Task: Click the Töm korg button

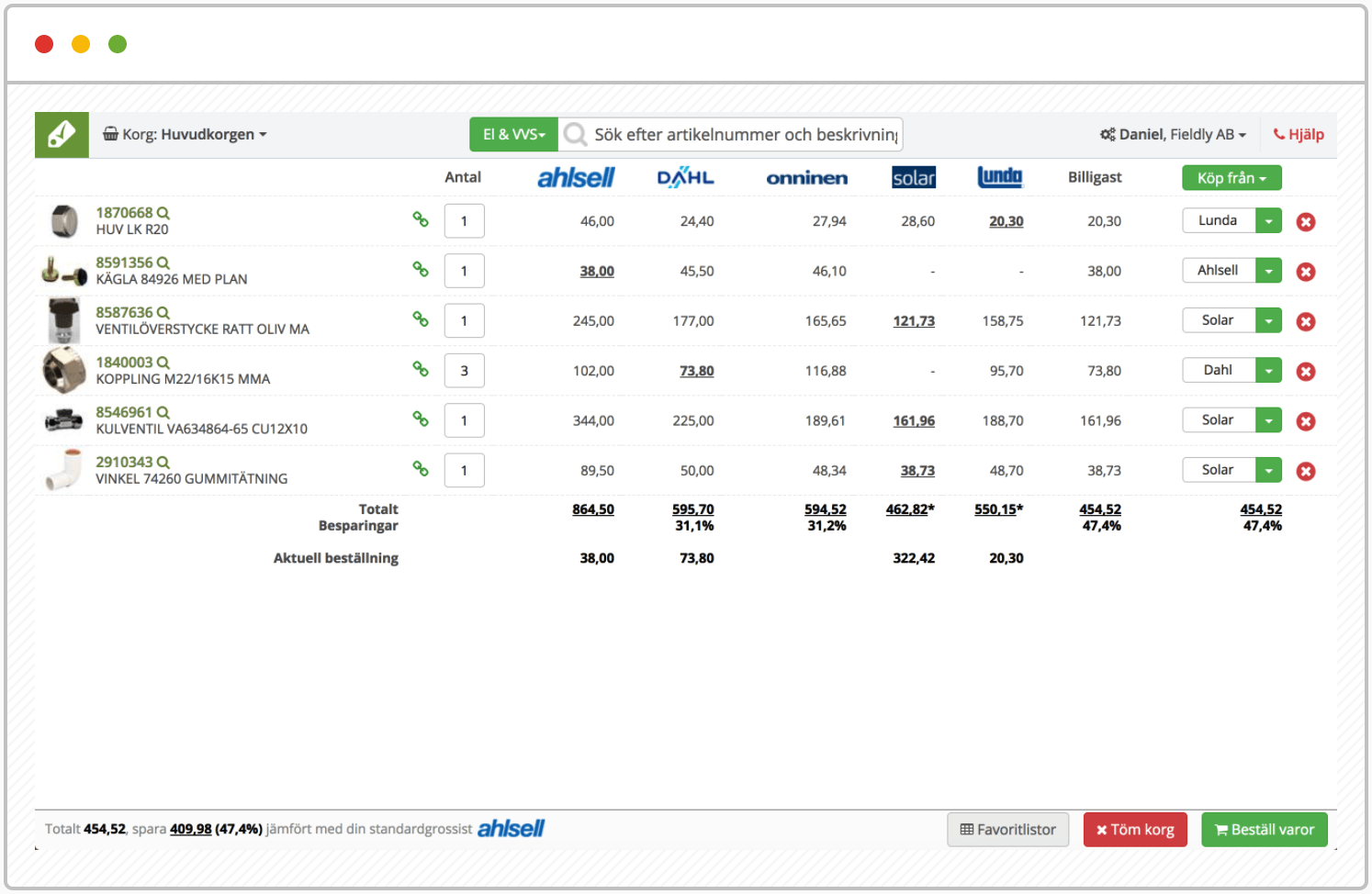Action: tap(1135, 830)
